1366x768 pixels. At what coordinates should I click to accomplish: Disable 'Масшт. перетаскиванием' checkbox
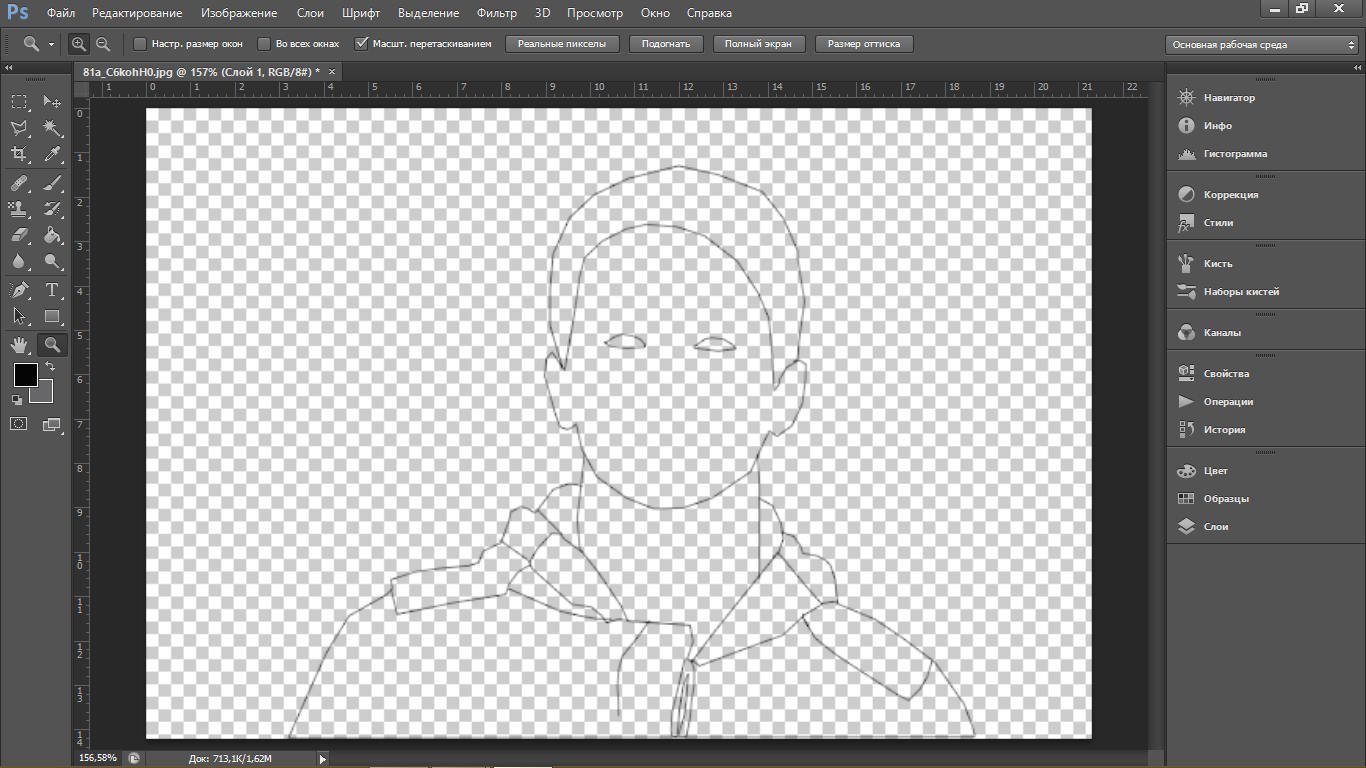coord(362,44)
